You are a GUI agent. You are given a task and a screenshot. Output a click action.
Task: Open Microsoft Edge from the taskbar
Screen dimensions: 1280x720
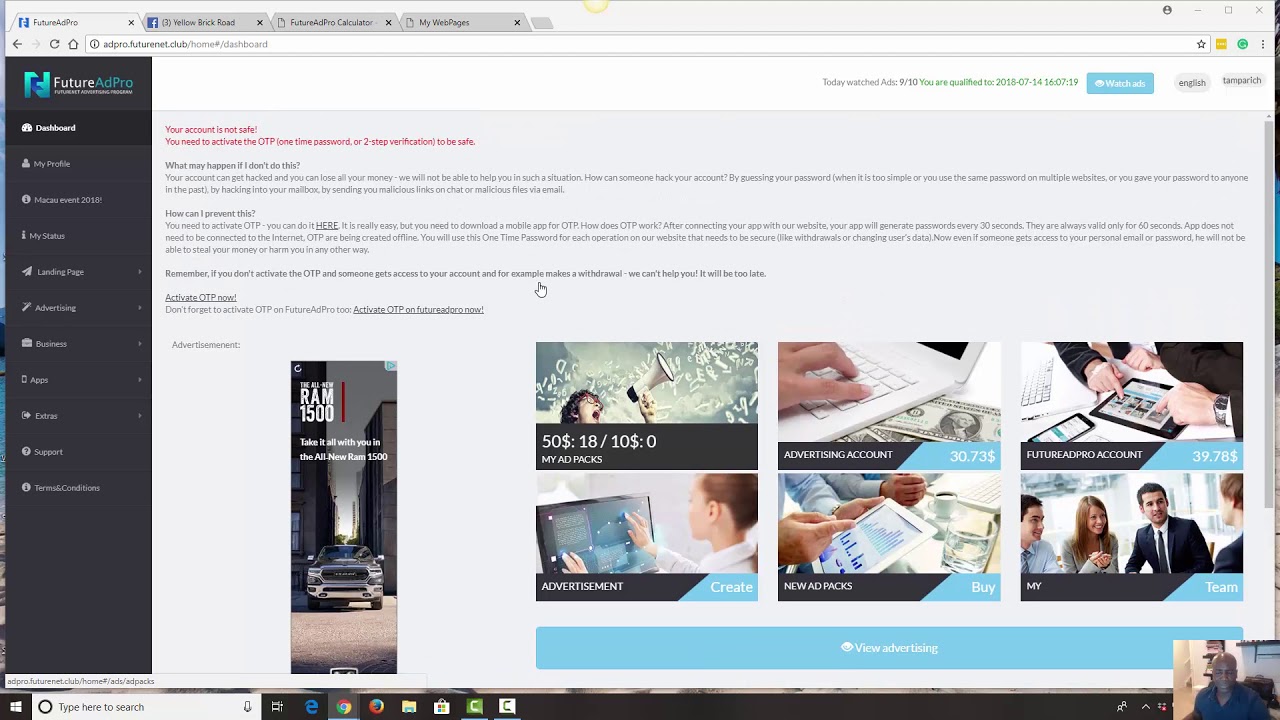[311, 707]
